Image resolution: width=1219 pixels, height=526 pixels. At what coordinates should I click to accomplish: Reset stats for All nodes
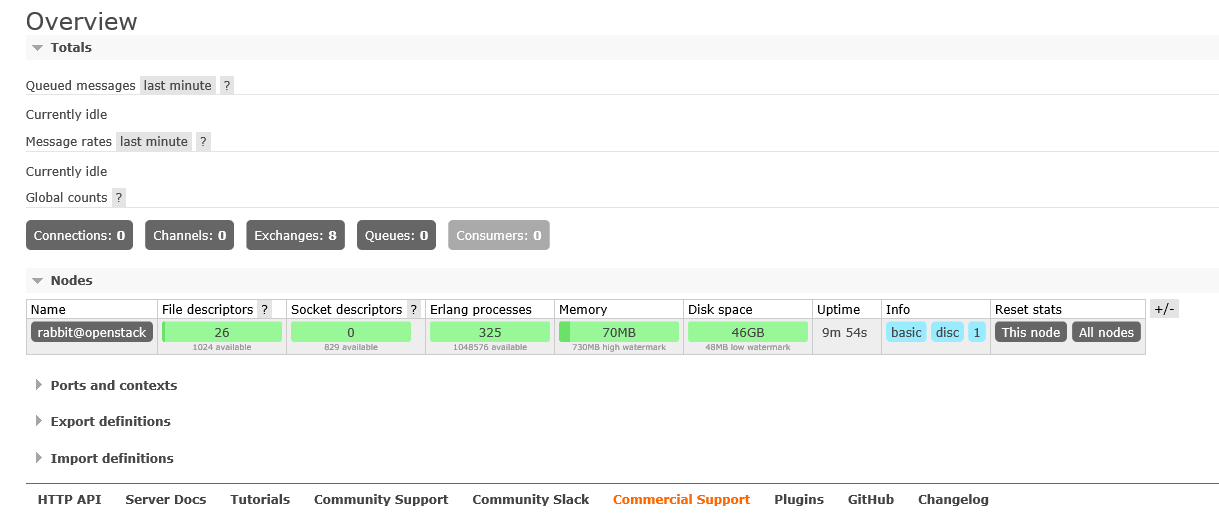tap(1106, 332)
